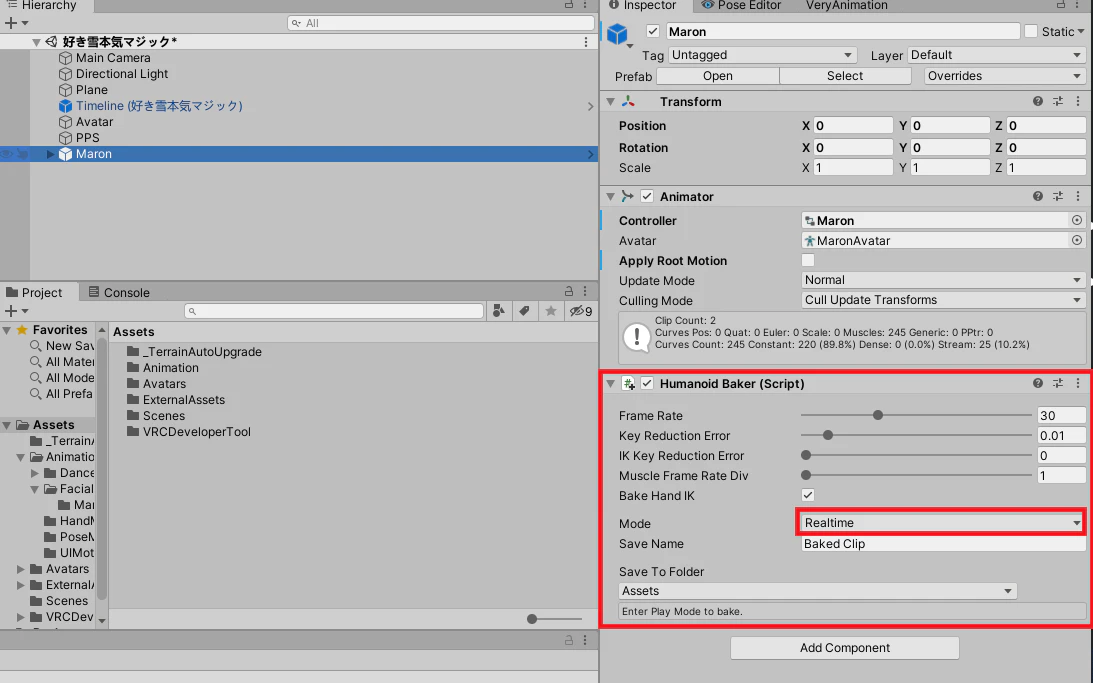Open the Culling Mode dropdown
This screenshot has height=683, width=1093.
943,300
